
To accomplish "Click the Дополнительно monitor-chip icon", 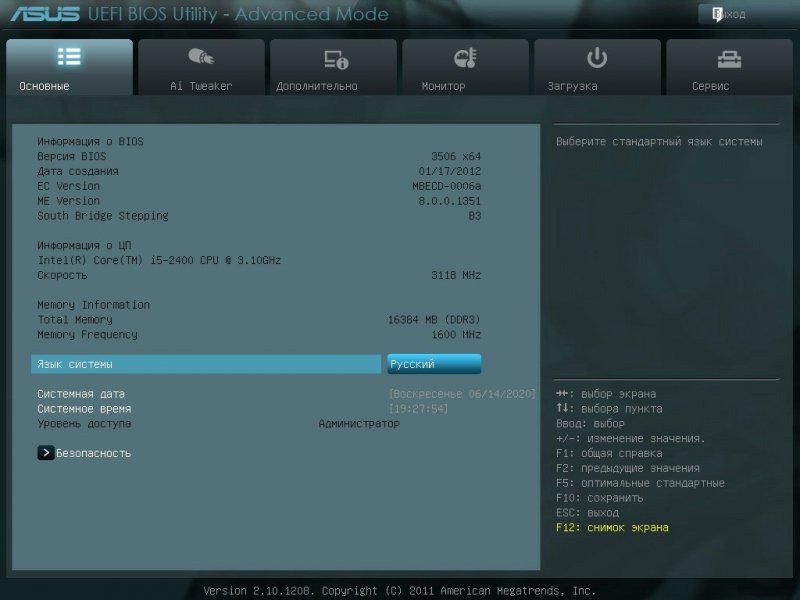I will tap(333, 59).
